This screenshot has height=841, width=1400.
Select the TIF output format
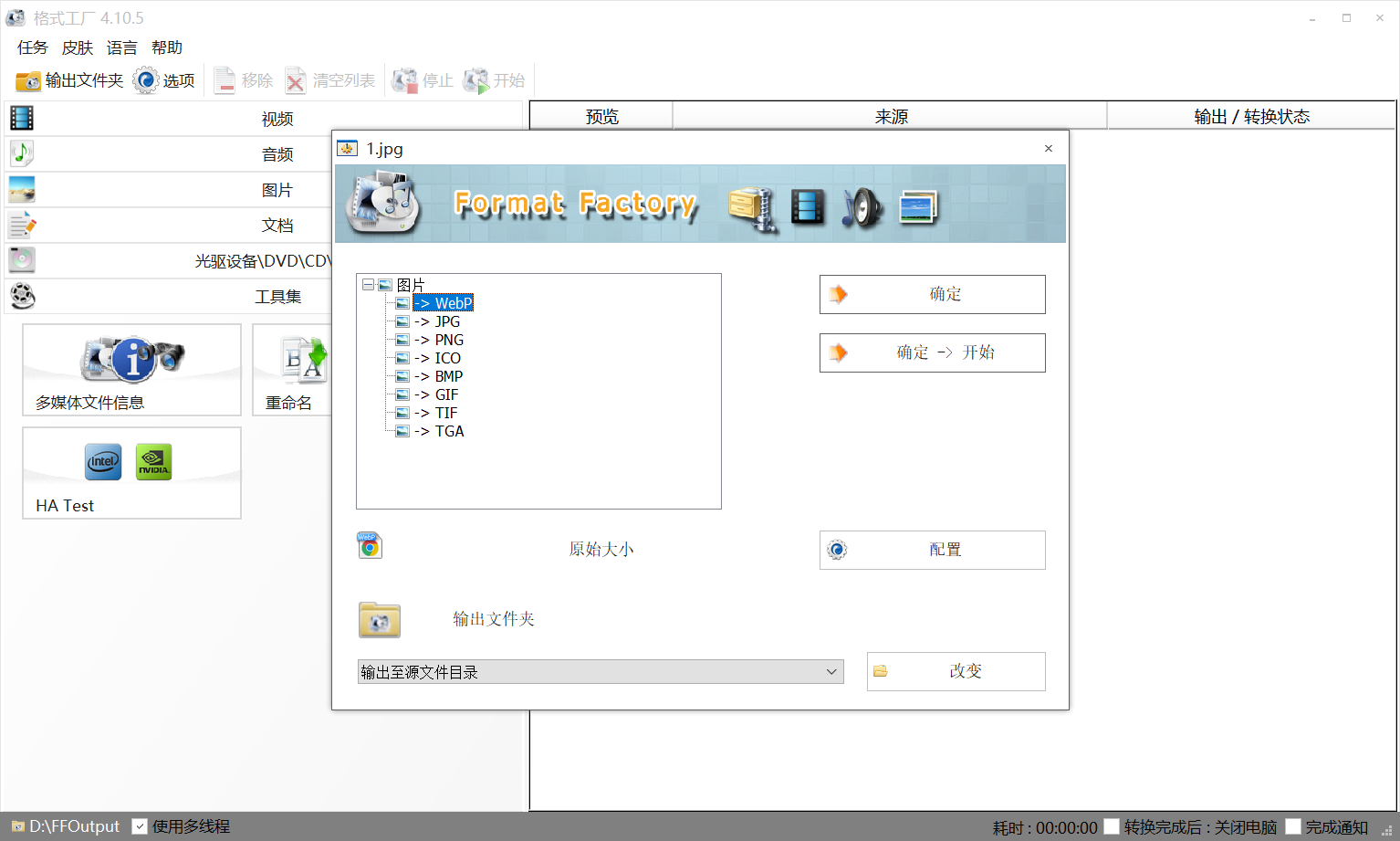435,413
